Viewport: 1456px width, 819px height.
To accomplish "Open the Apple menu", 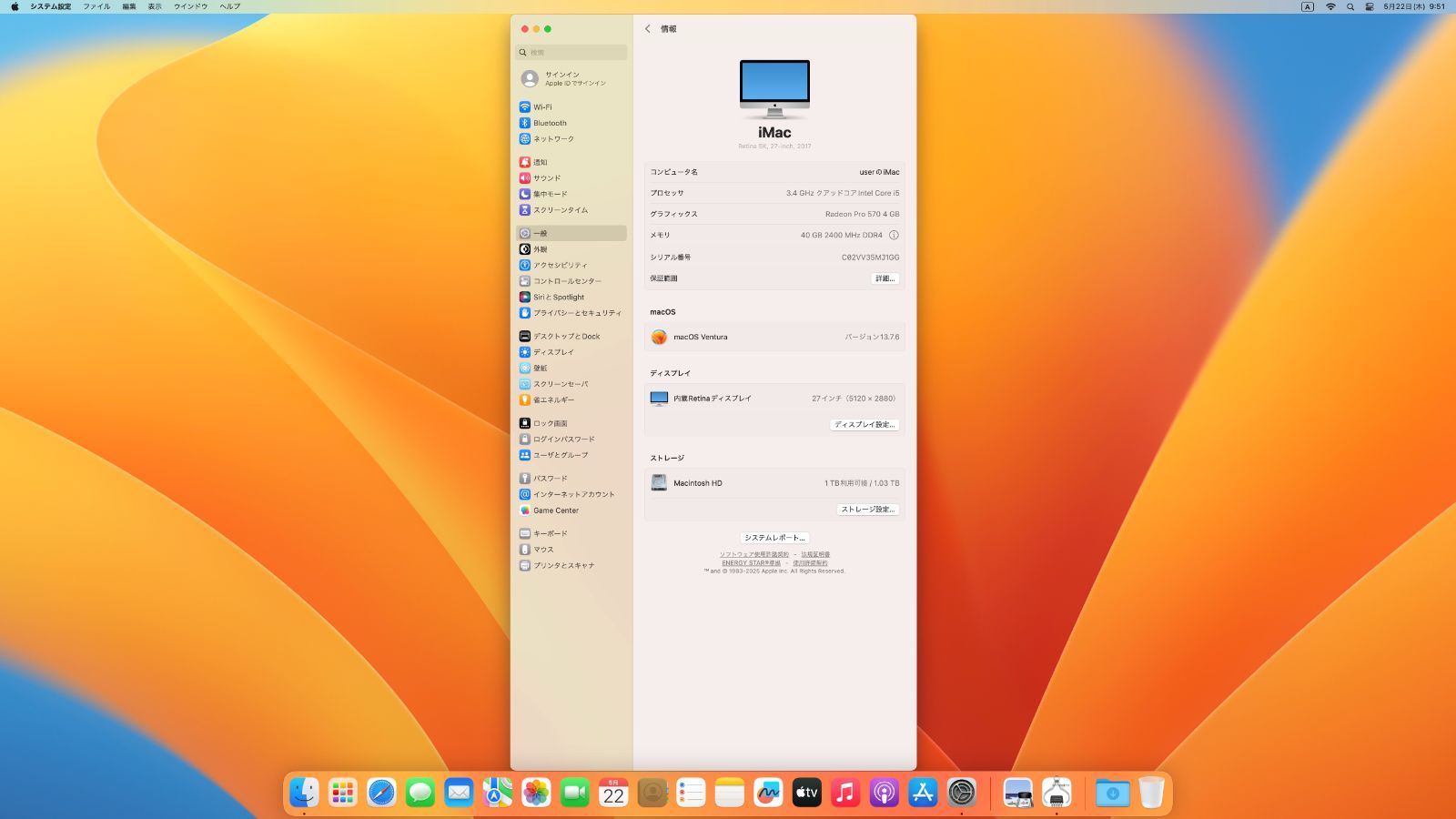I will point(15,6).
